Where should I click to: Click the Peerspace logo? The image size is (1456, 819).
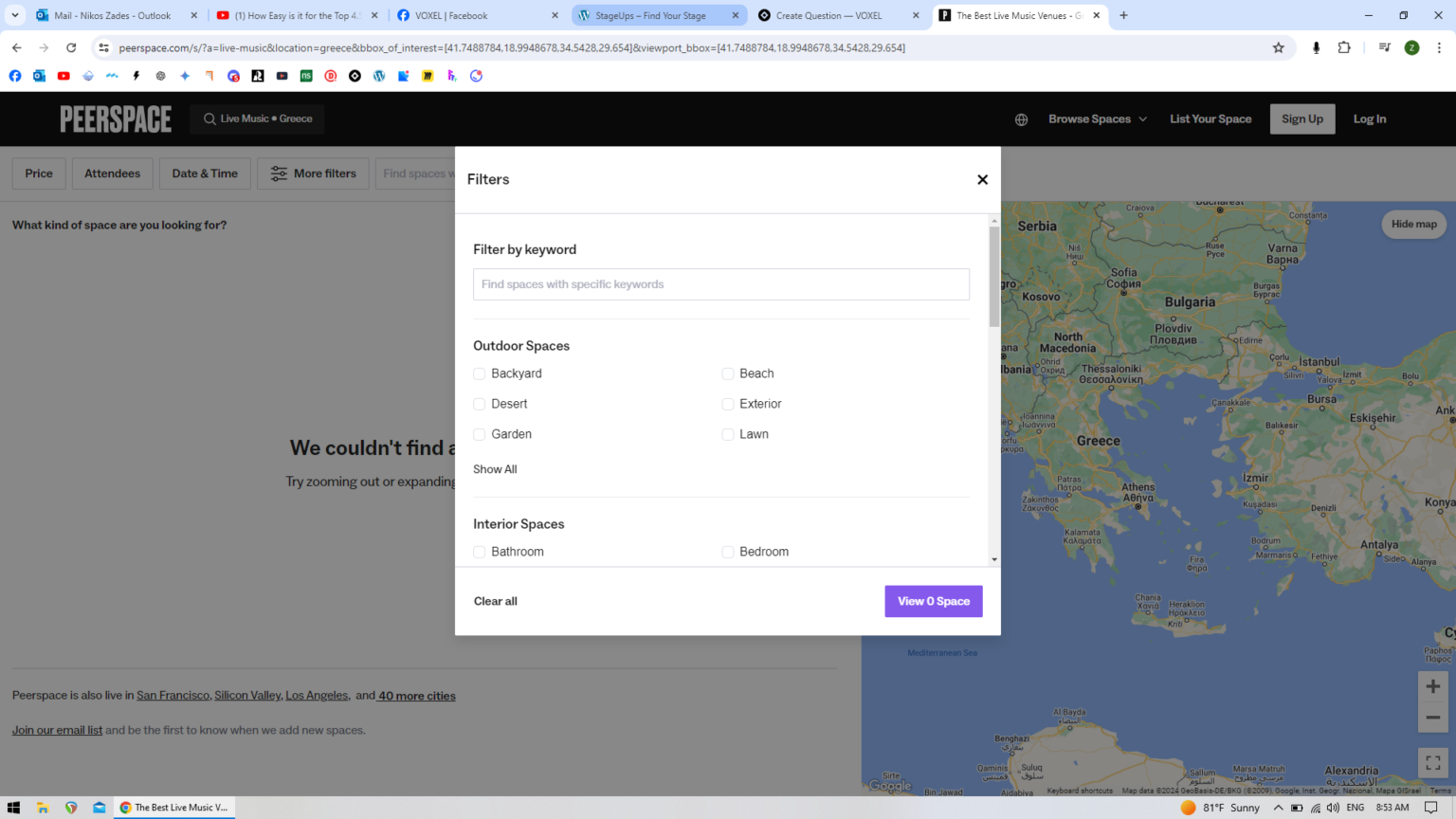[116, 118]
